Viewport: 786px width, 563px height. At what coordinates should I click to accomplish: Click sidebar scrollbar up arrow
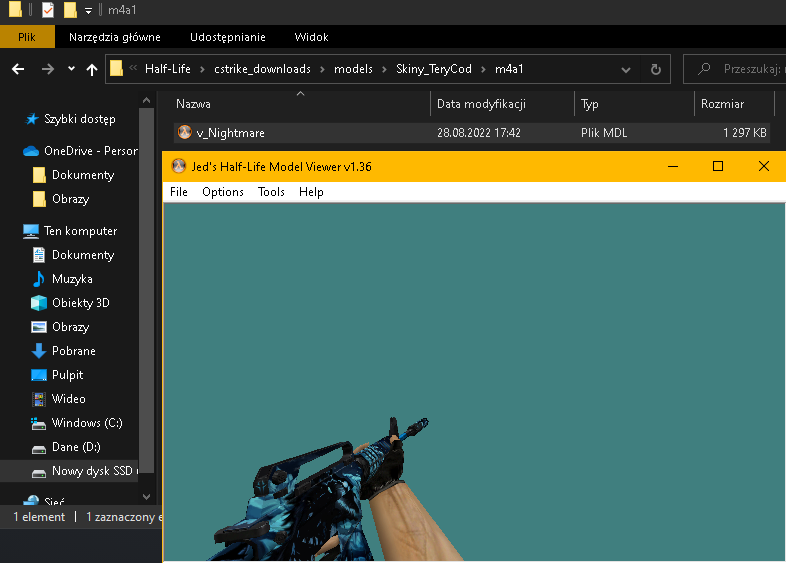146,101
